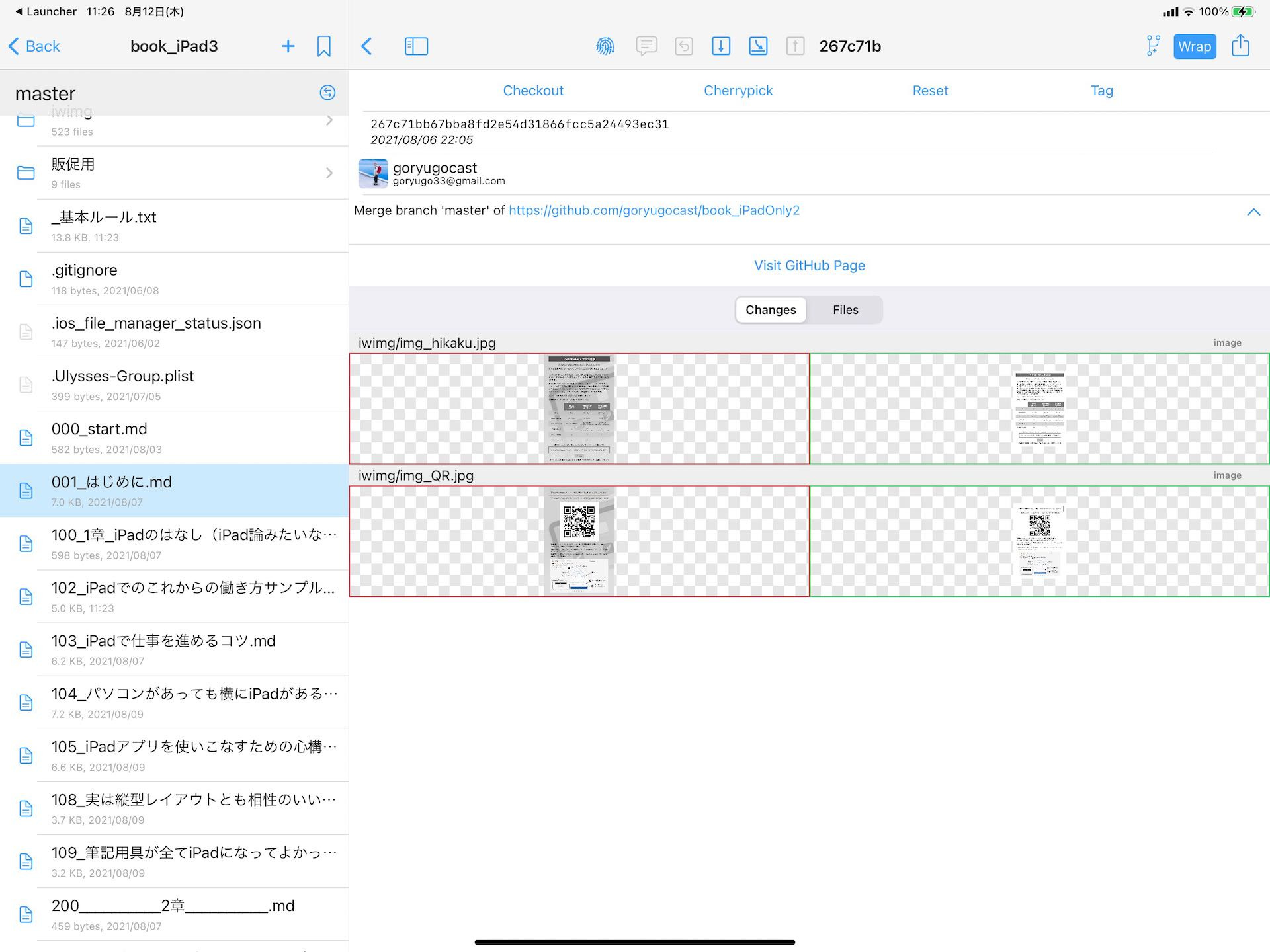Expand the 販促用 folder chevron
The image size is (1270, 952).
point(329,173)
